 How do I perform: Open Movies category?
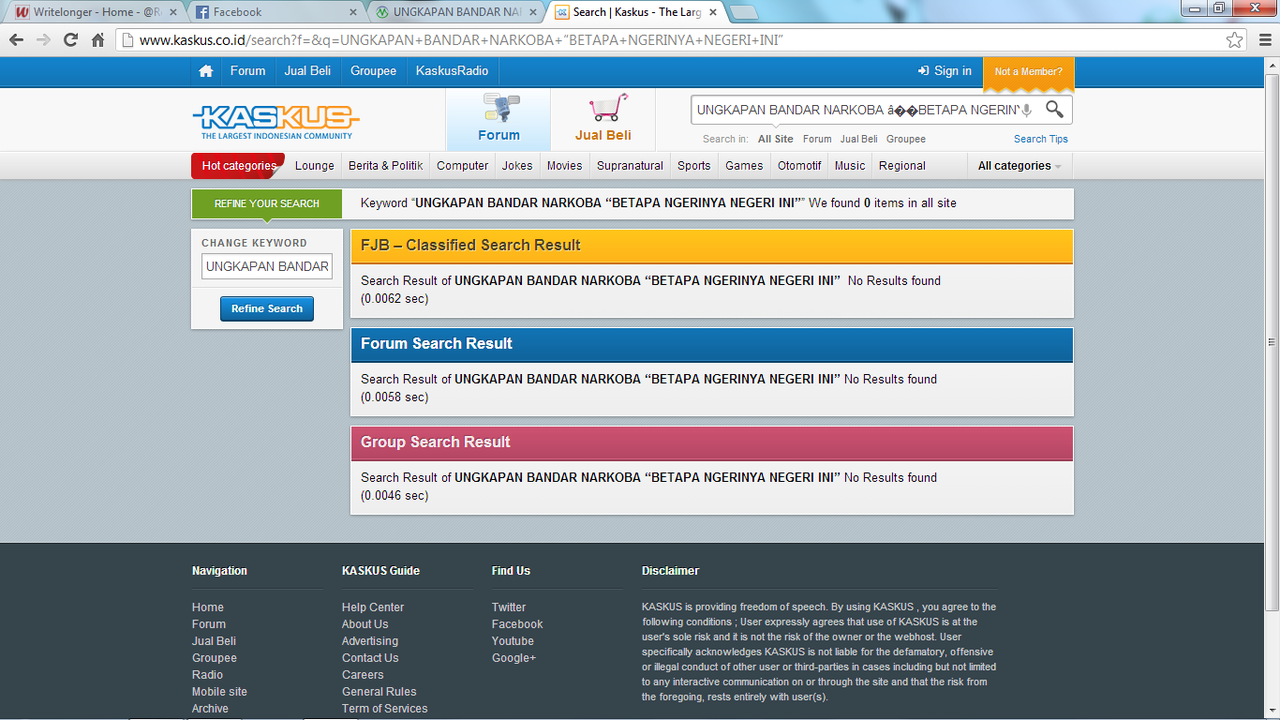click(564, 166)
